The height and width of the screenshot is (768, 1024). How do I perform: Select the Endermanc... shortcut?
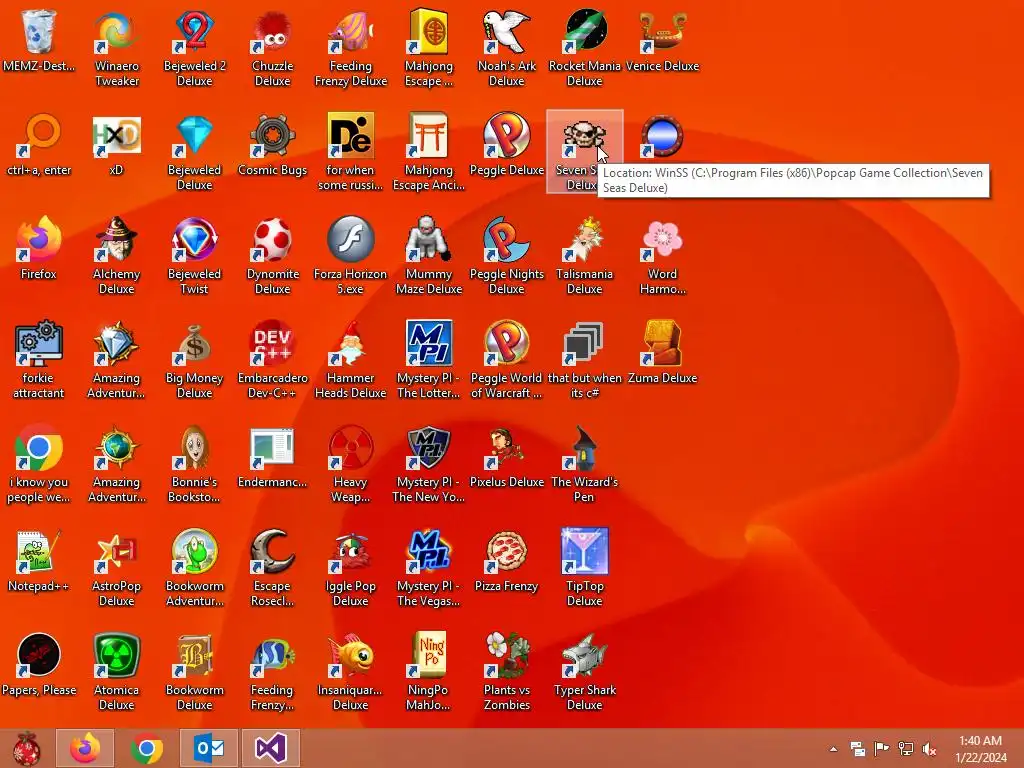click(272, 447)
